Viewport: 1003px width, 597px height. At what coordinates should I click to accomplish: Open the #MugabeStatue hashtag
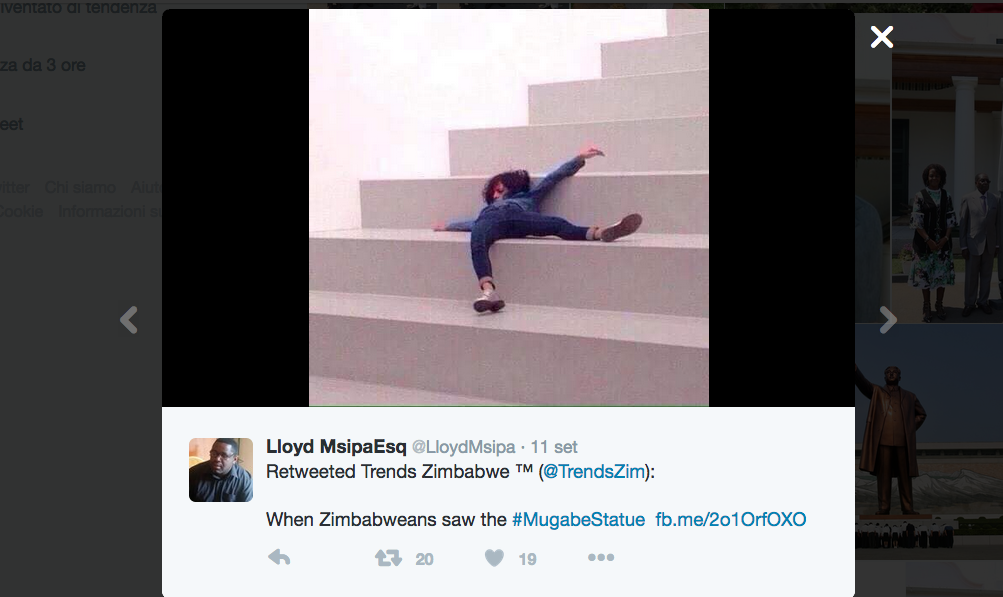tap(578, 519)
